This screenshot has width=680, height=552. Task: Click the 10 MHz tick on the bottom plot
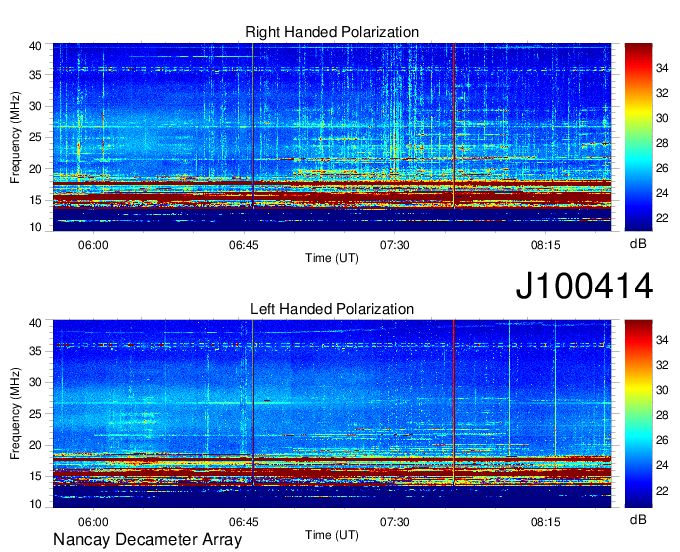pos(35,504)
